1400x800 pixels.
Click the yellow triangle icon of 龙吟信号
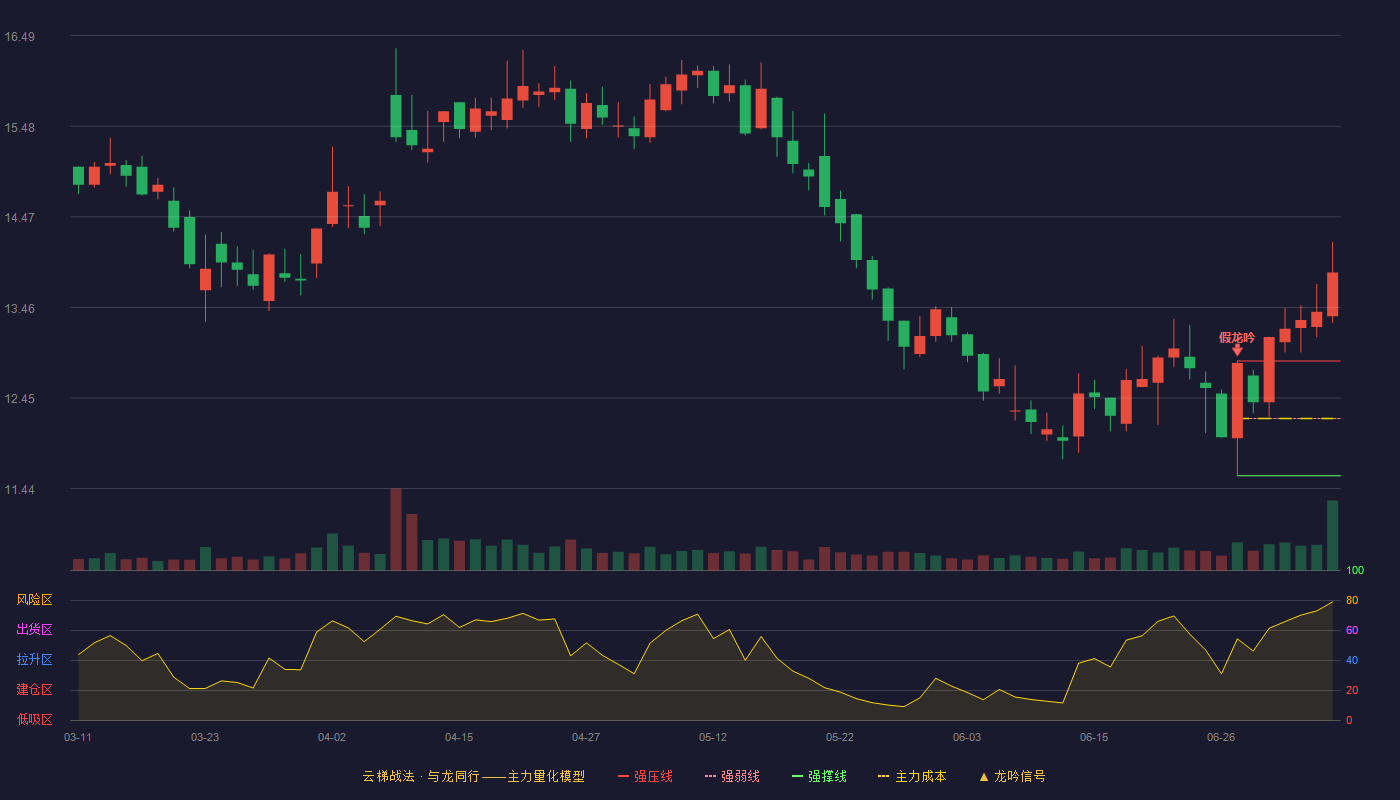coord(983,776)
